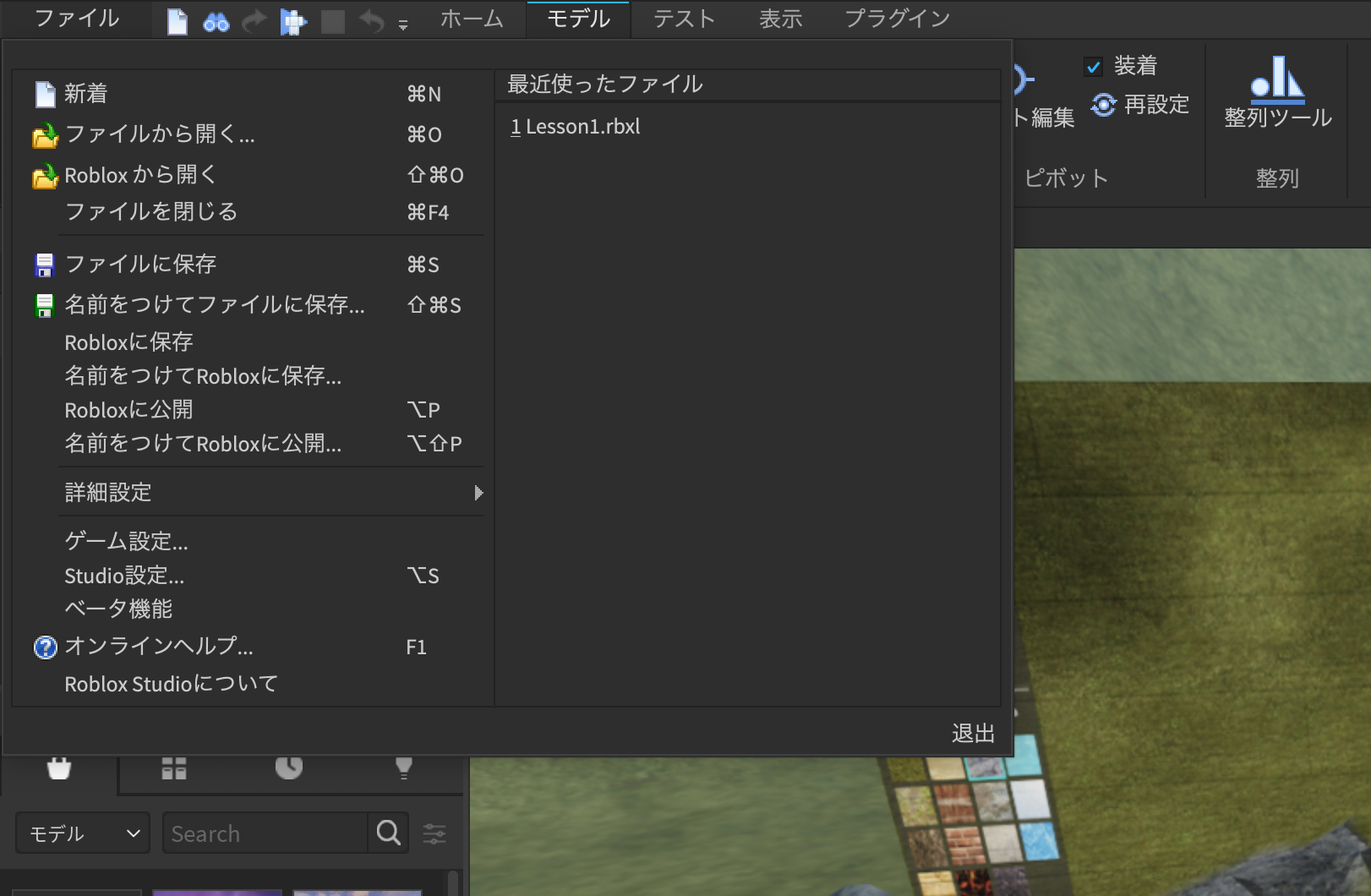Open recent file Lesson1.rbxl

point(576,127)
